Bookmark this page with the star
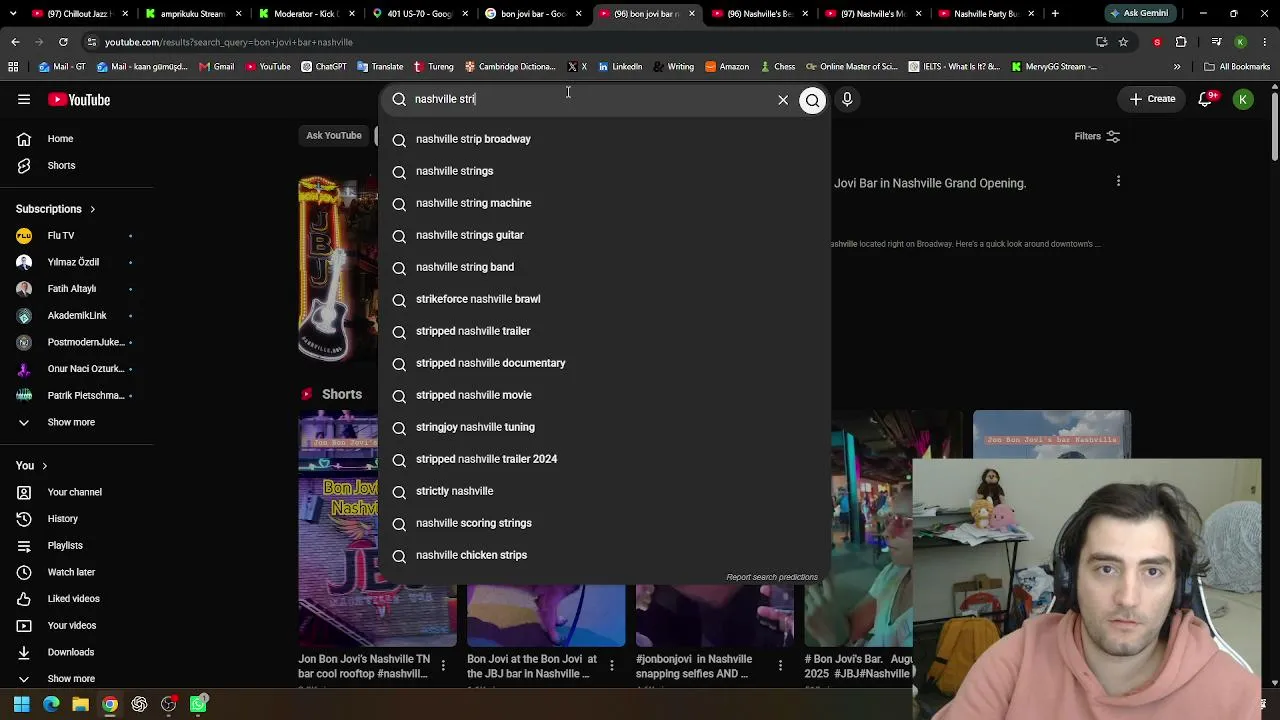This screenshot has height=720, width=1280. (x=1123, y=42)
